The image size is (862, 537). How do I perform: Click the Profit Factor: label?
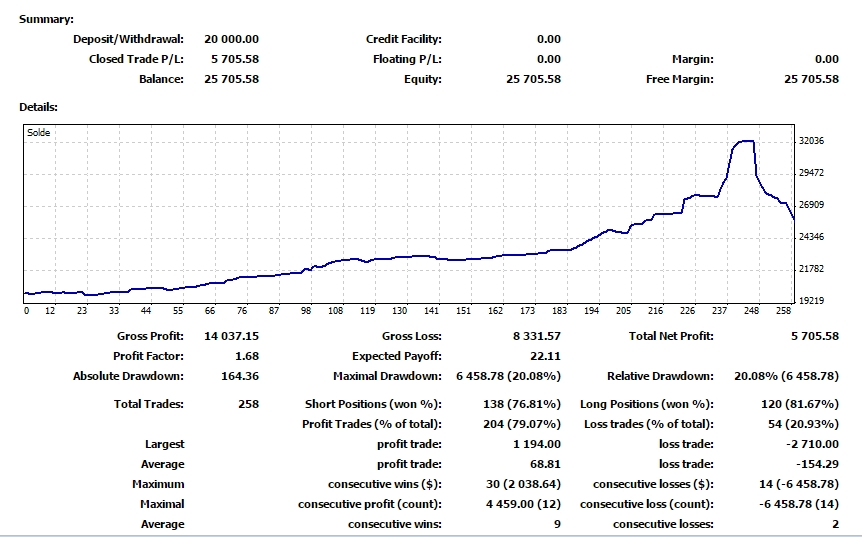pyautogui.click(x=148, y=356)
